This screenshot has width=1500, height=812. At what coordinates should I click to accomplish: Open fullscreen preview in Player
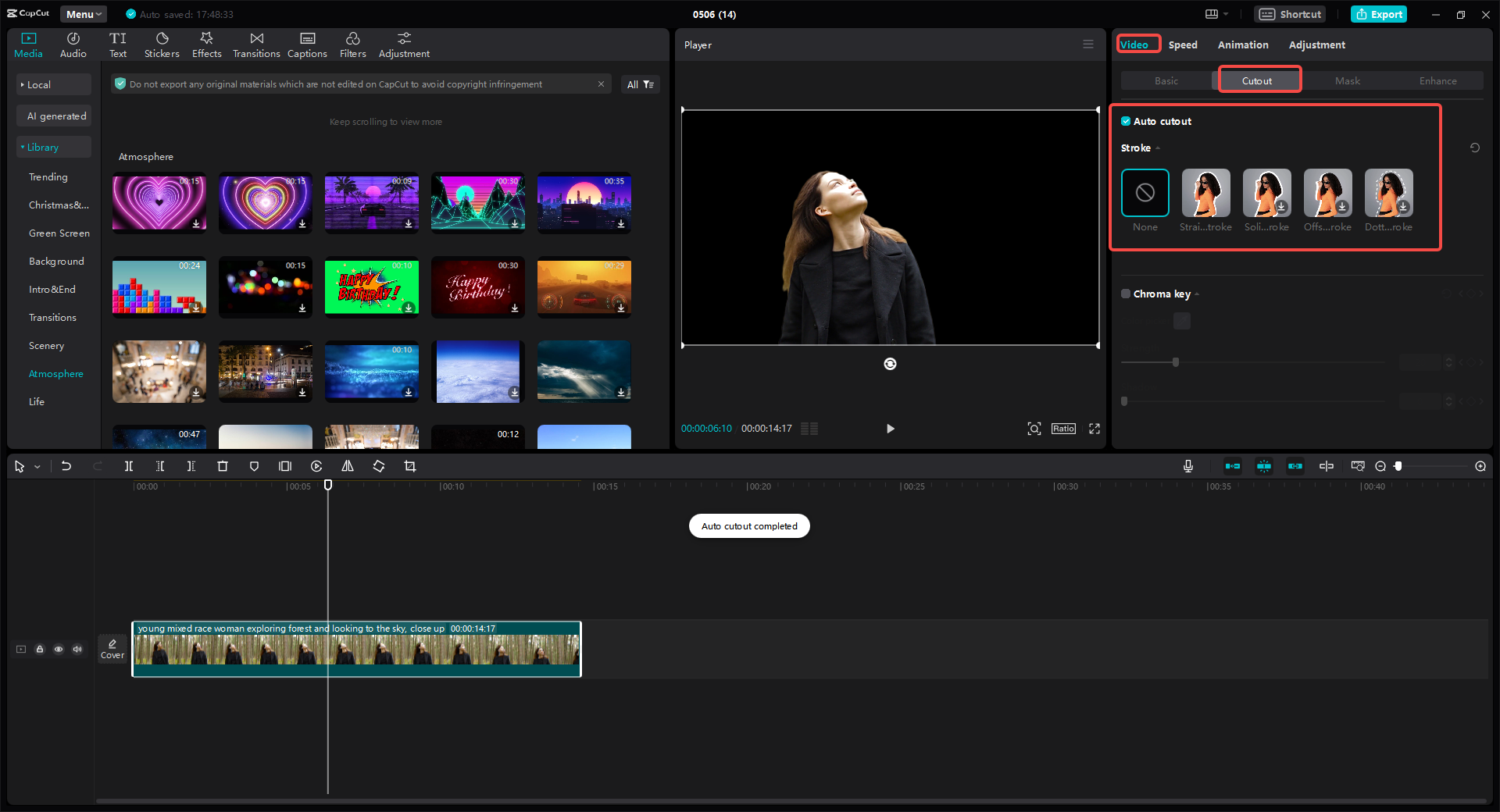tap(1095, 429)
